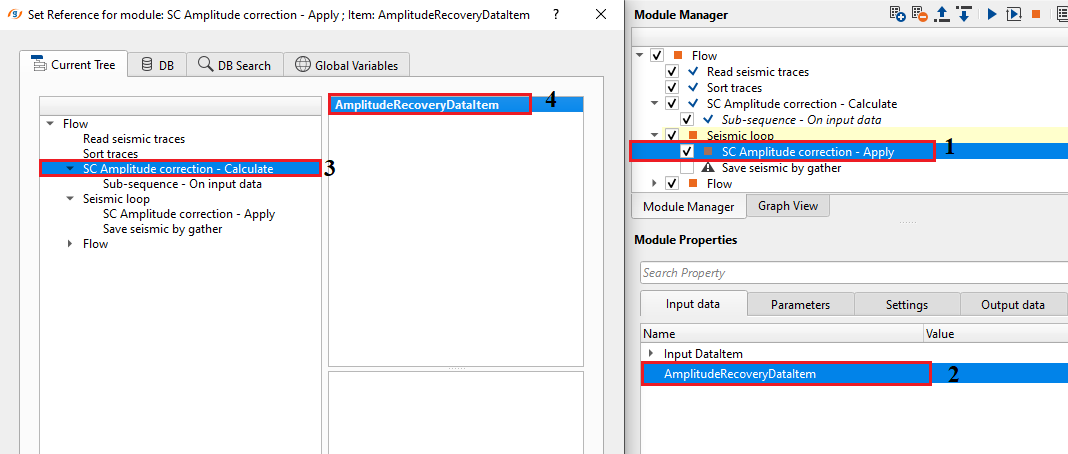Select the Module Manager bottom tab
The width and height of the screenshot is (1068, 454).
tap(689, 206)
